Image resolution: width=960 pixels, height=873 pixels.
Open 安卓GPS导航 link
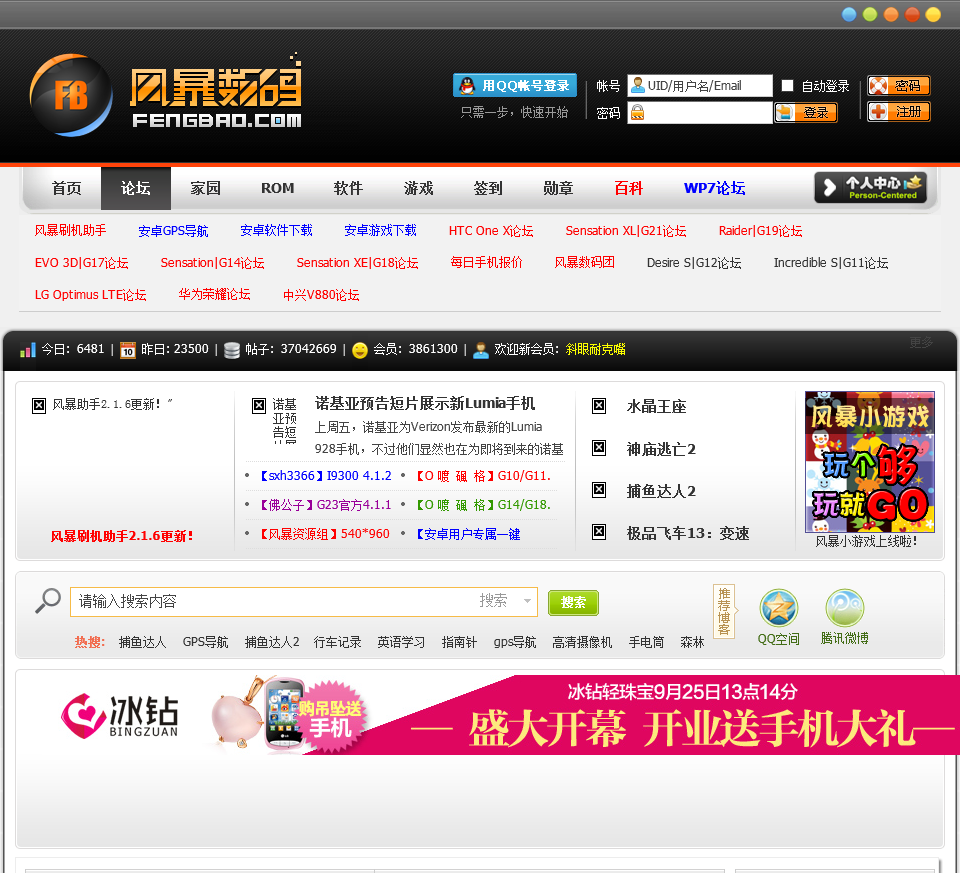173,231
